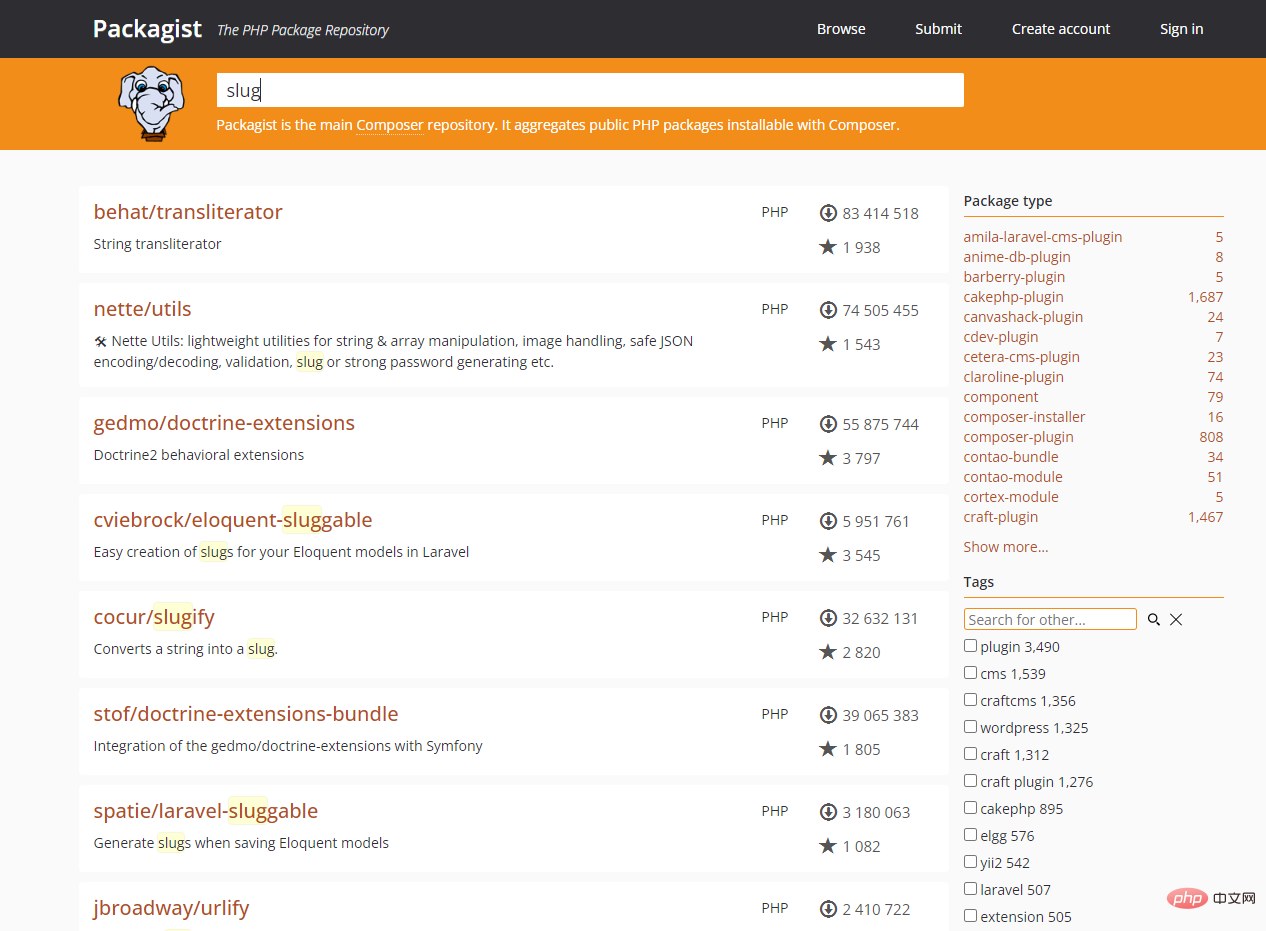Click star icon for behat/transliterator
The height and width of the screenshot is (931, 1266).
(x=828, y=247)
